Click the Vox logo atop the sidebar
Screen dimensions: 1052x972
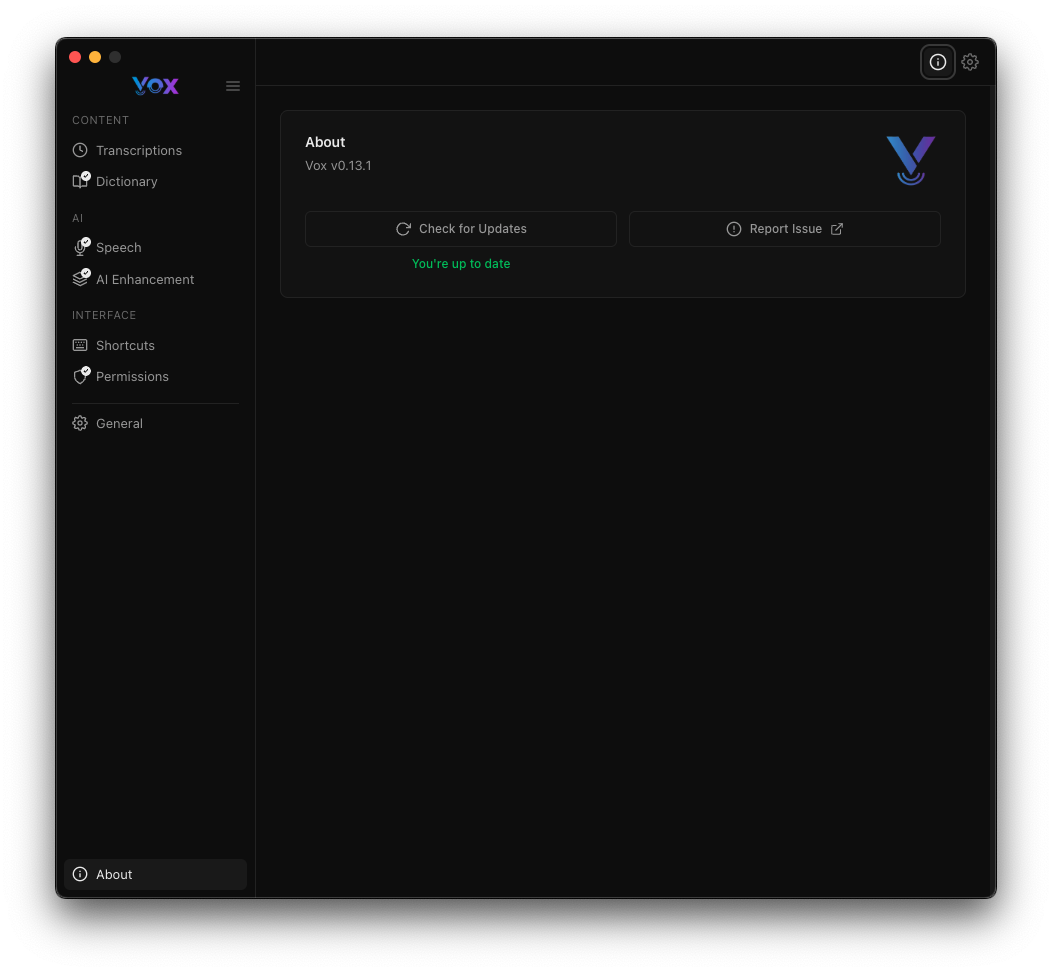coord(155,86)
